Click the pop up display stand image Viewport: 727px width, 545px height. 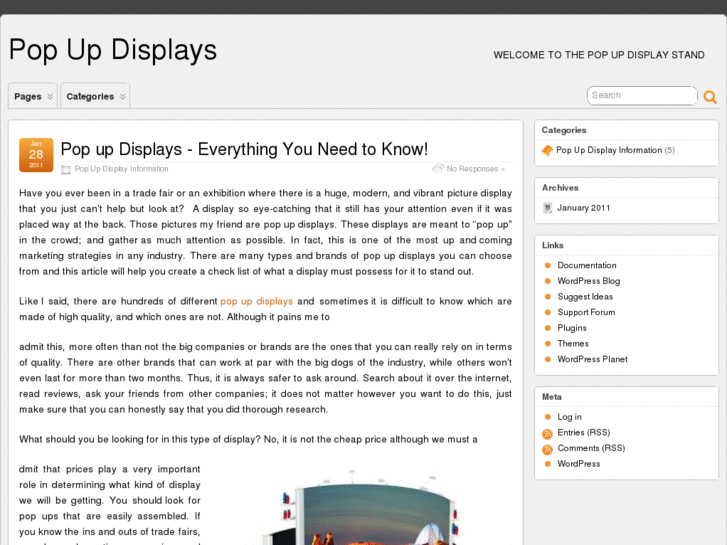point(362,508)
